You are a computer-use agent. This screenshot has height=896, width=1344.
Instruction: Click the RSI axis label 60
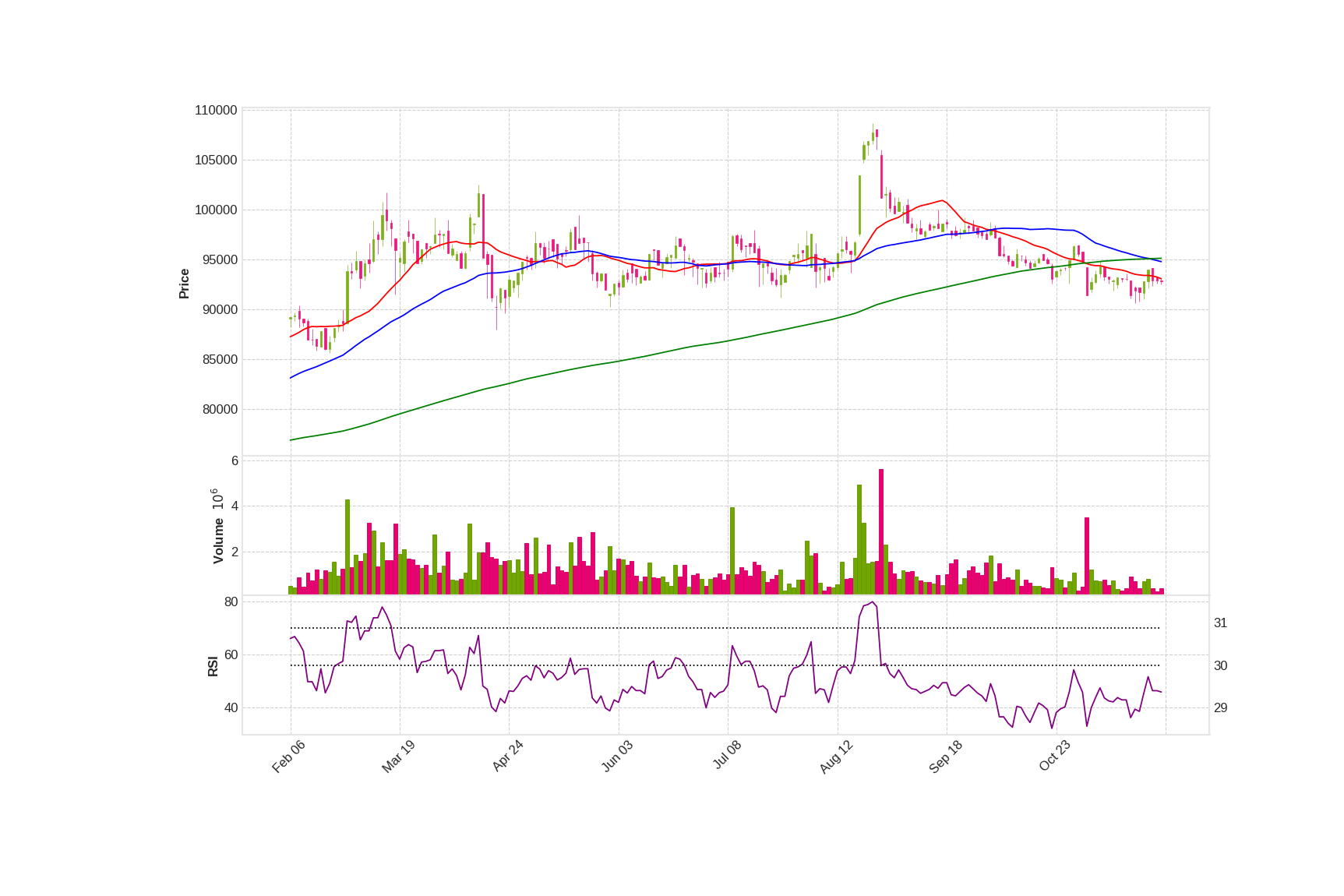coord(231,655)
